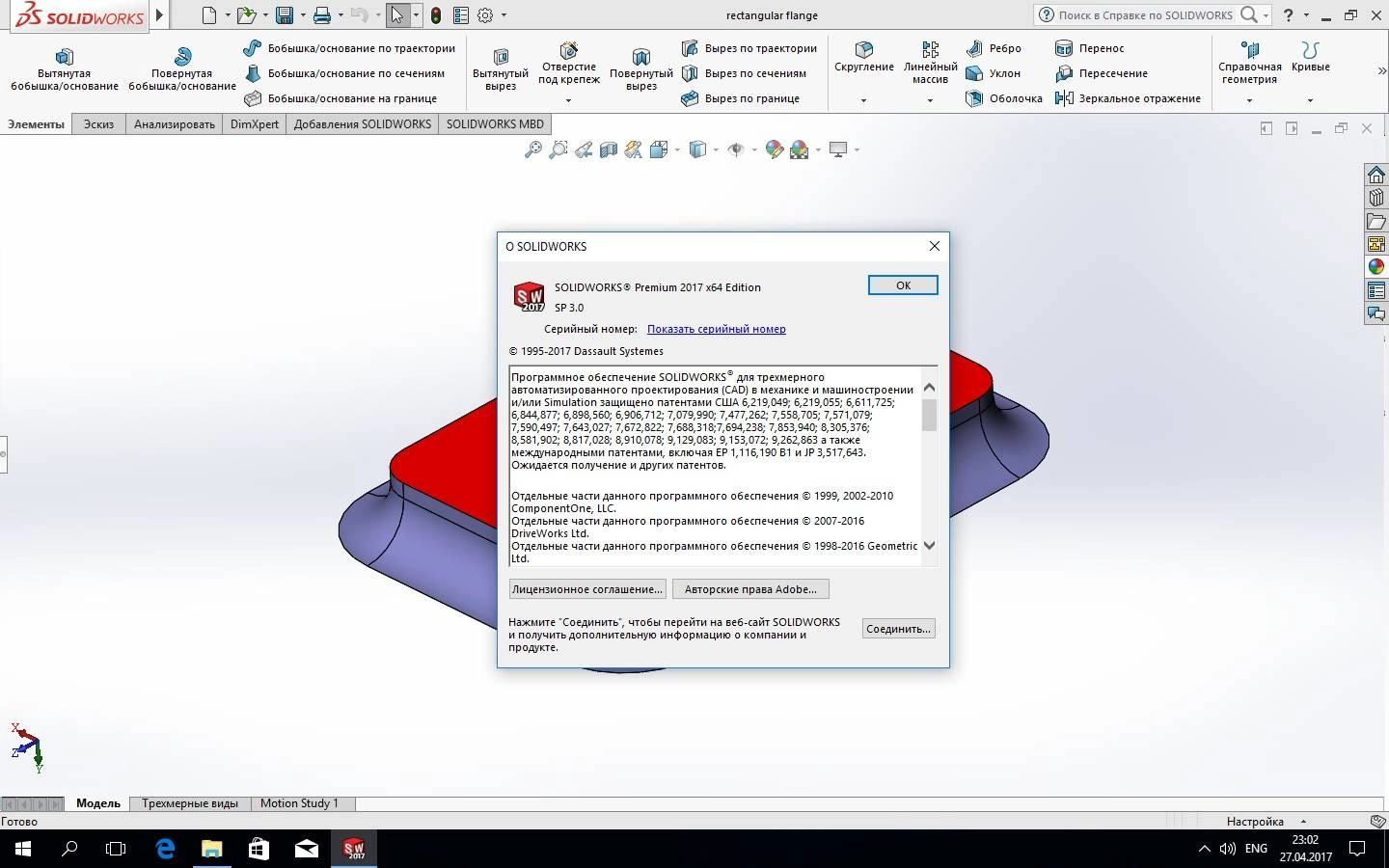Click the Extruded Cut (Вытянутый вырез) tool
The image size is (1389, 868).
[x=501, y=70]
